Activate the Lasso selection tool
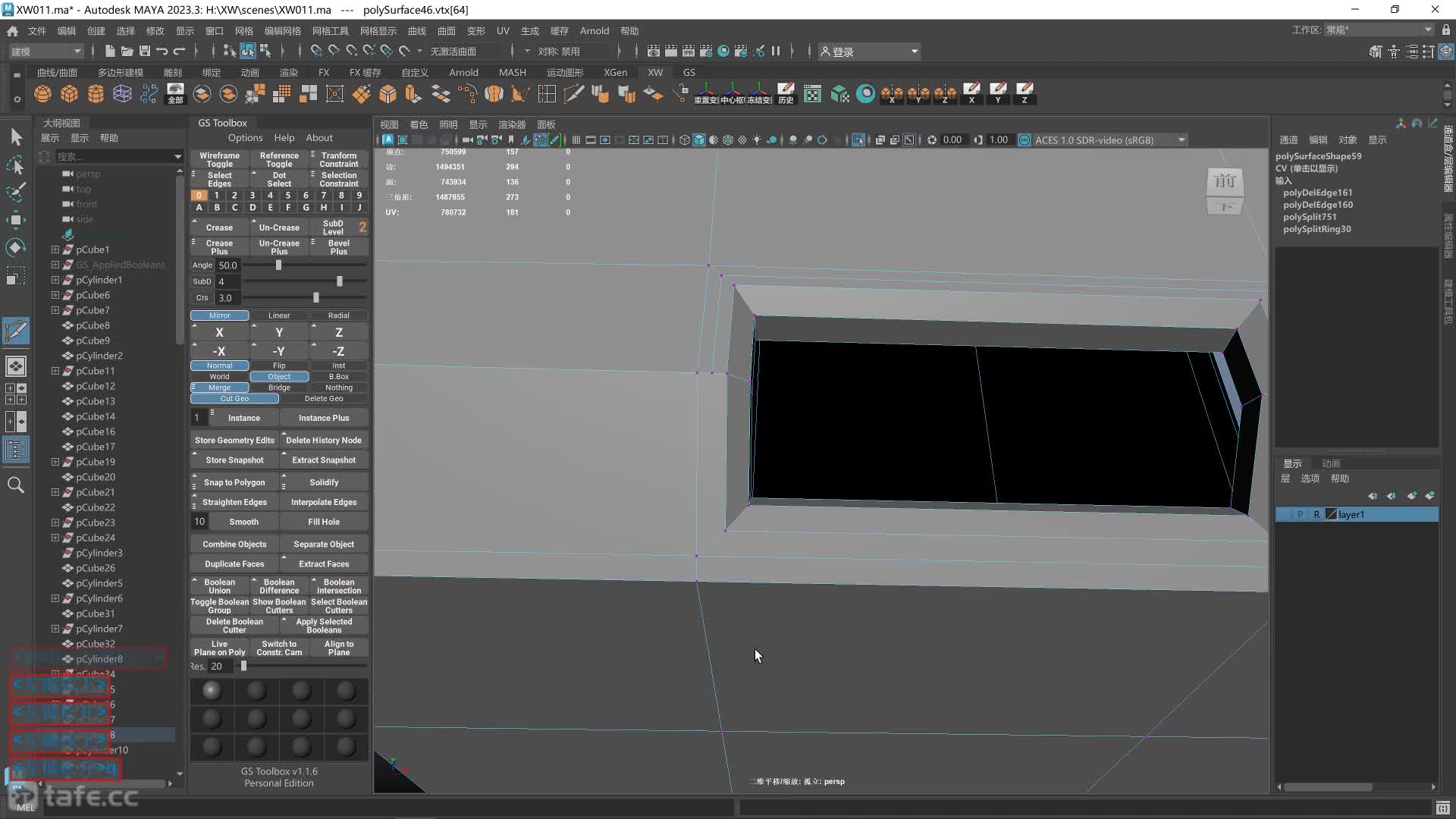1456x819 pixels. point(16,165)
